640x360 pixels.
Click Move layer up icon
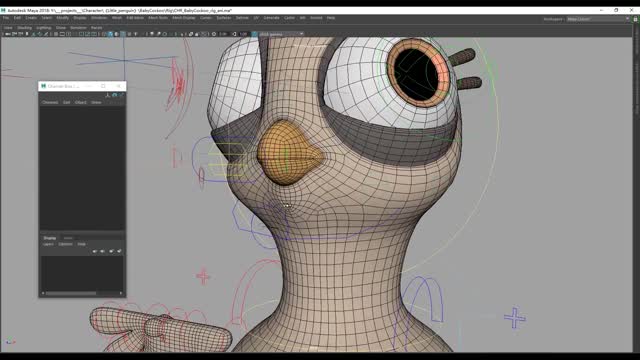click(95, 251)
